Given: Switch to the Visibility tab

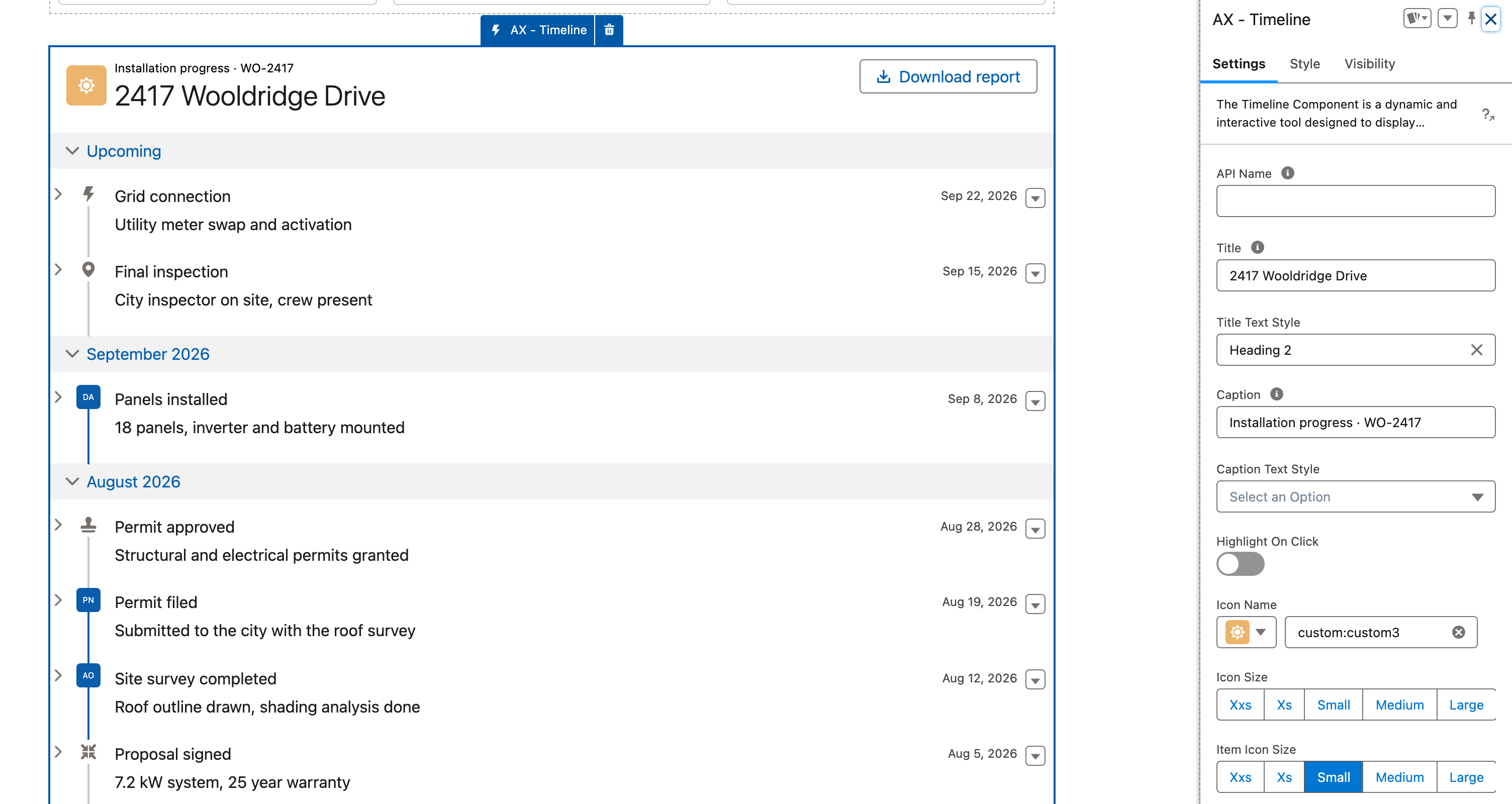Looking at the screenshot, I should (x=1369, y=64).
